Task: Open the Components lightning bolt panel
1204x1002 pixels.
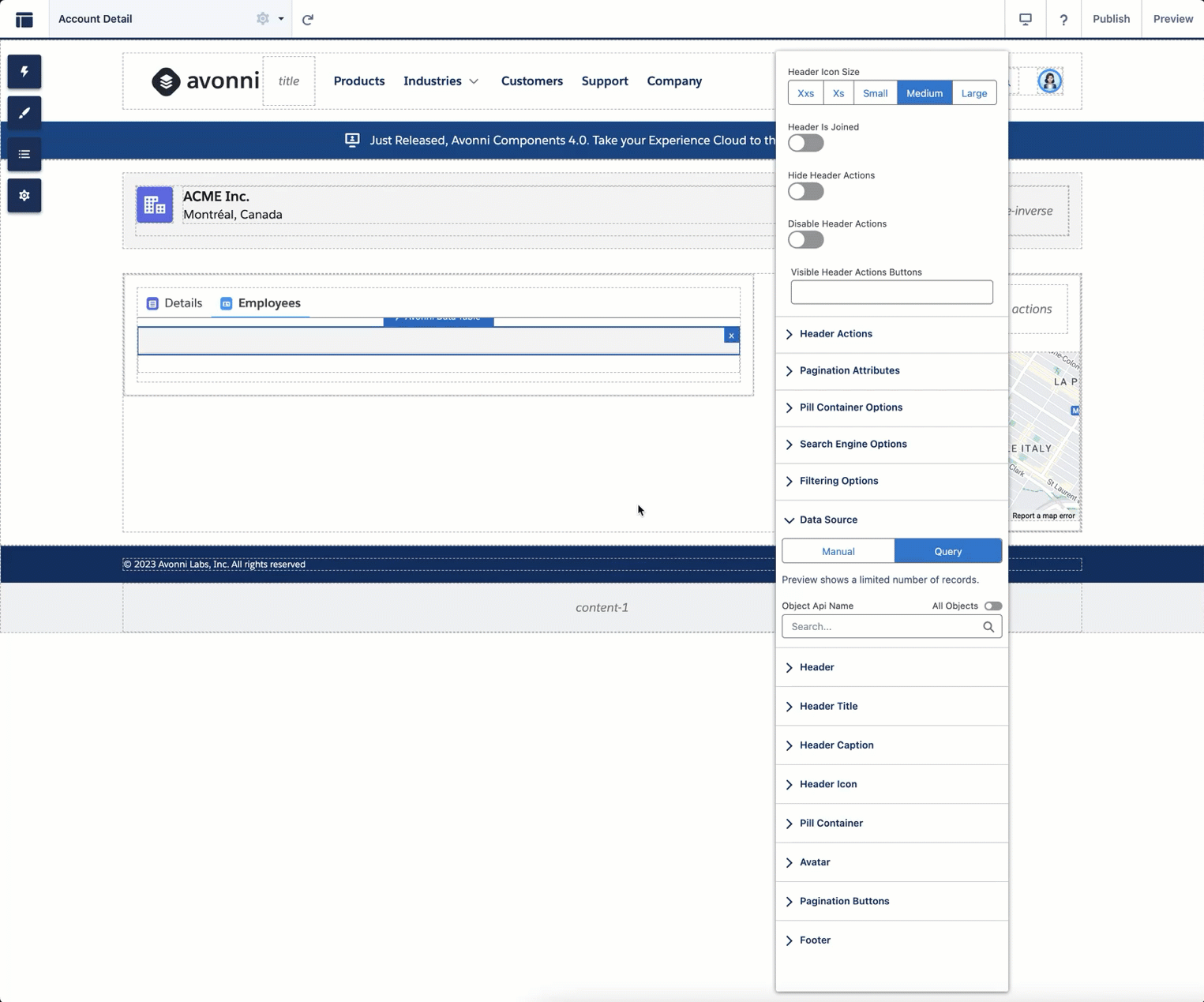Action: pos(24,72)
